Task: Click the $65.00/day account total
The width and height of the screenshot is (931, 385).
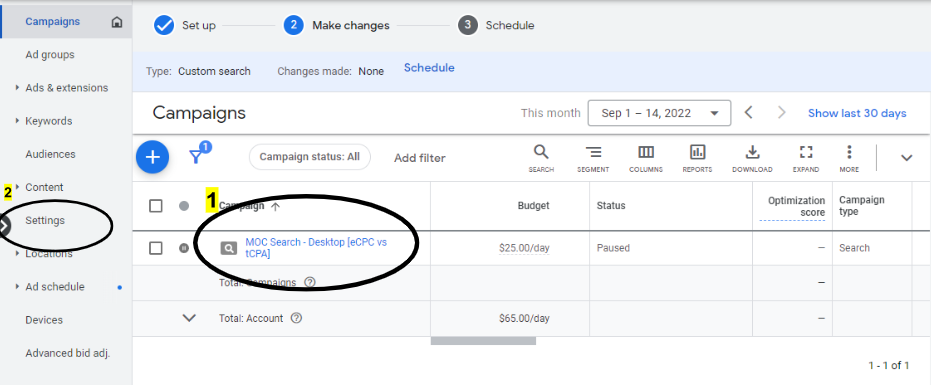Action: point(524,318)
